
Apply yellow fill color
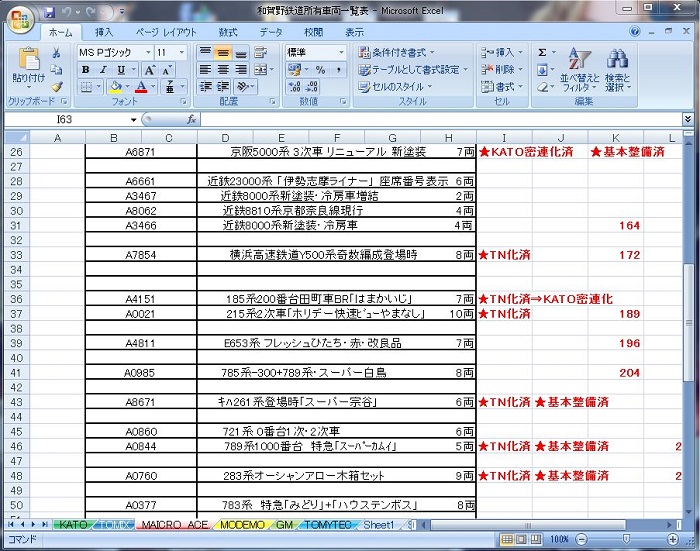[116, 87]
